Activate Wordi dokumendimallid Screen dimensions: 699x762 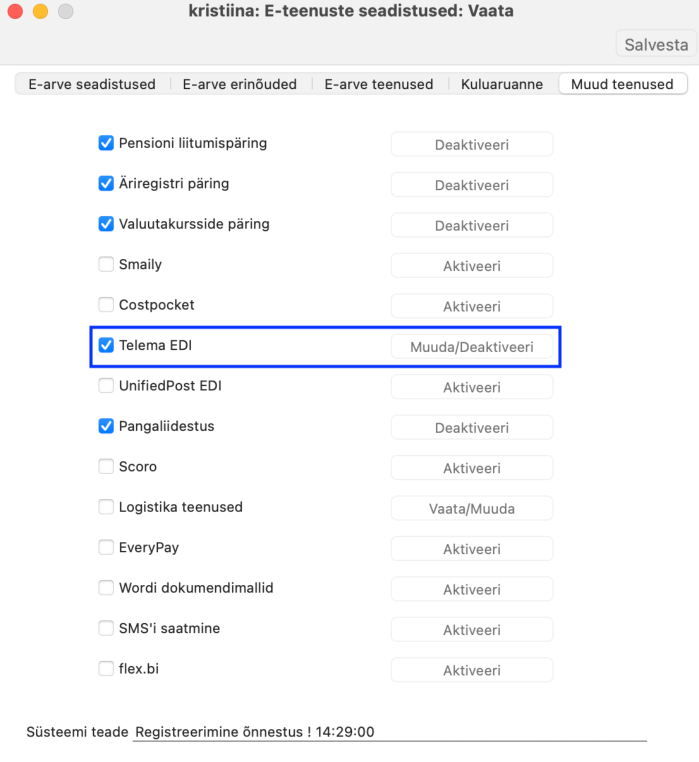pos(472,589)
